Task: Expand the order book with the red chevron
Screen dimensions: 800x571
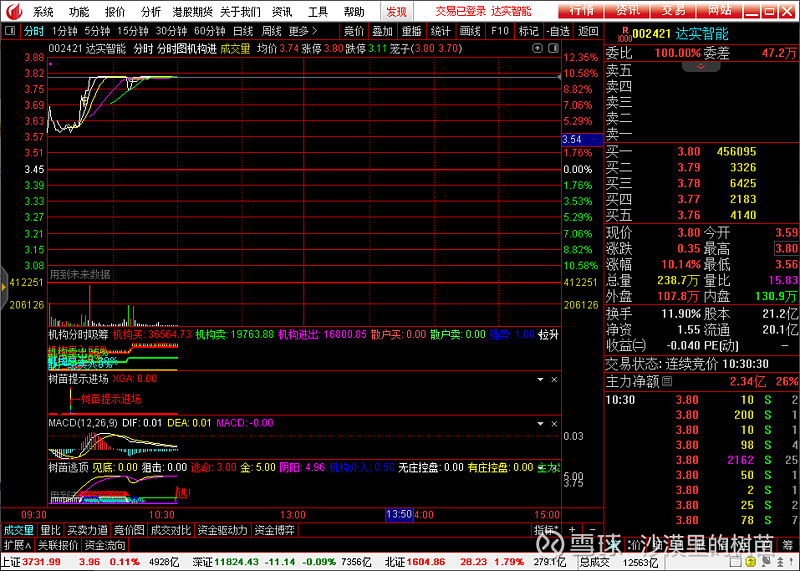Action: 701,67
